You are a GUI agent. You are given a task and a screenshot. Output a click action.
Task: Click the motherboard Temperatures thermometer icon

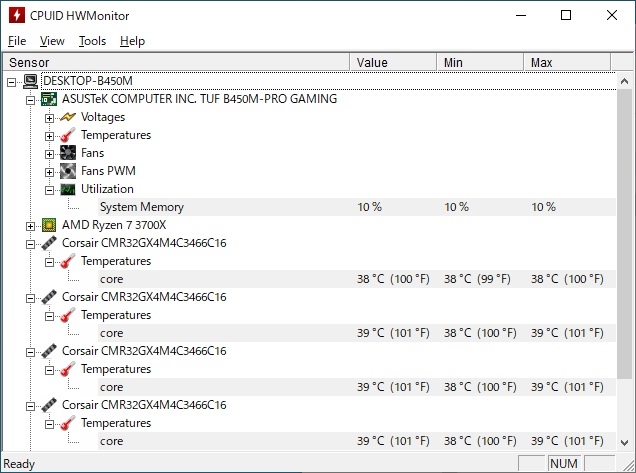coord(68,135)
